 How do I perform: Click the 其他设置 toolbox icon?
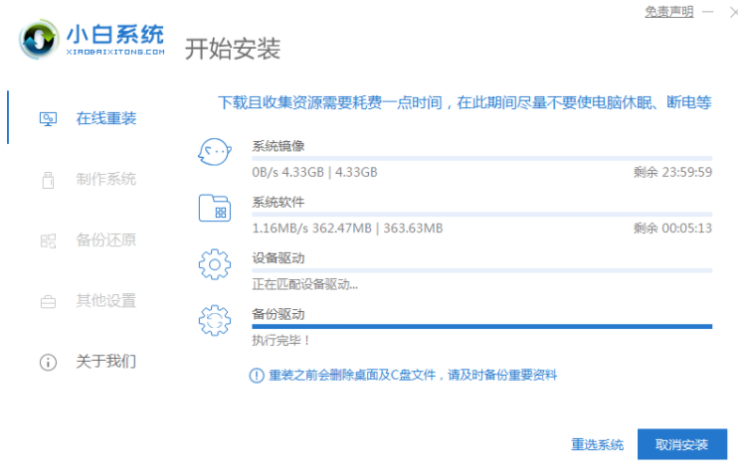tap(48, 301)
